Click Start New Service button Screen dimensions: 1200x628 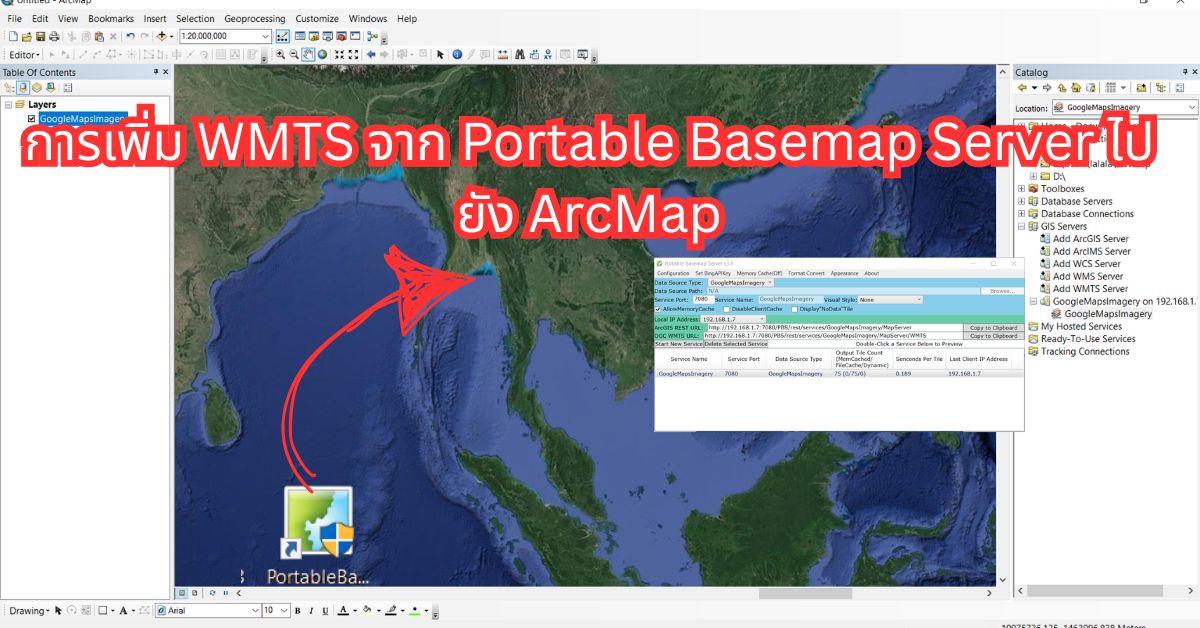click(x=679, y=343)
